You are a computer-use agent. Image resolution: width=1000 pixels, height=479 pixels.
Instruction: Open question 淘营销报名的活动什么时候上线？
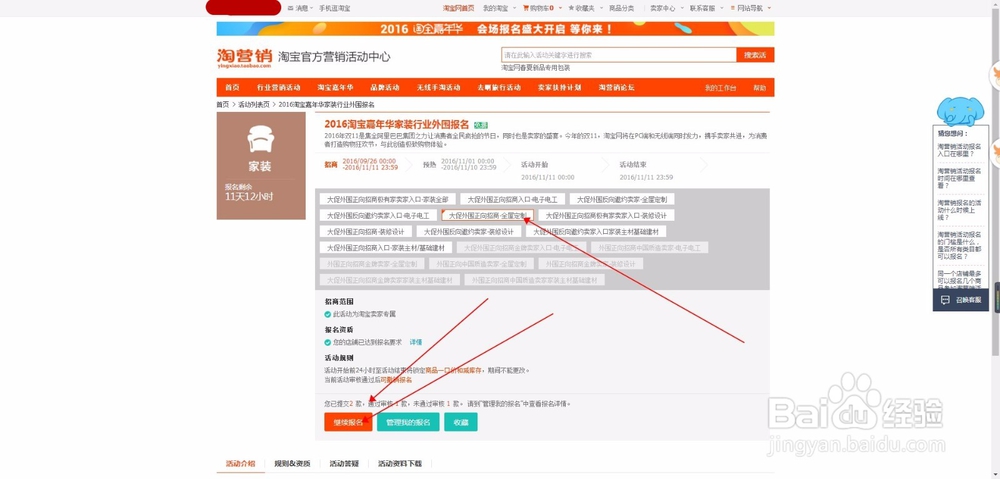(959, 210)
